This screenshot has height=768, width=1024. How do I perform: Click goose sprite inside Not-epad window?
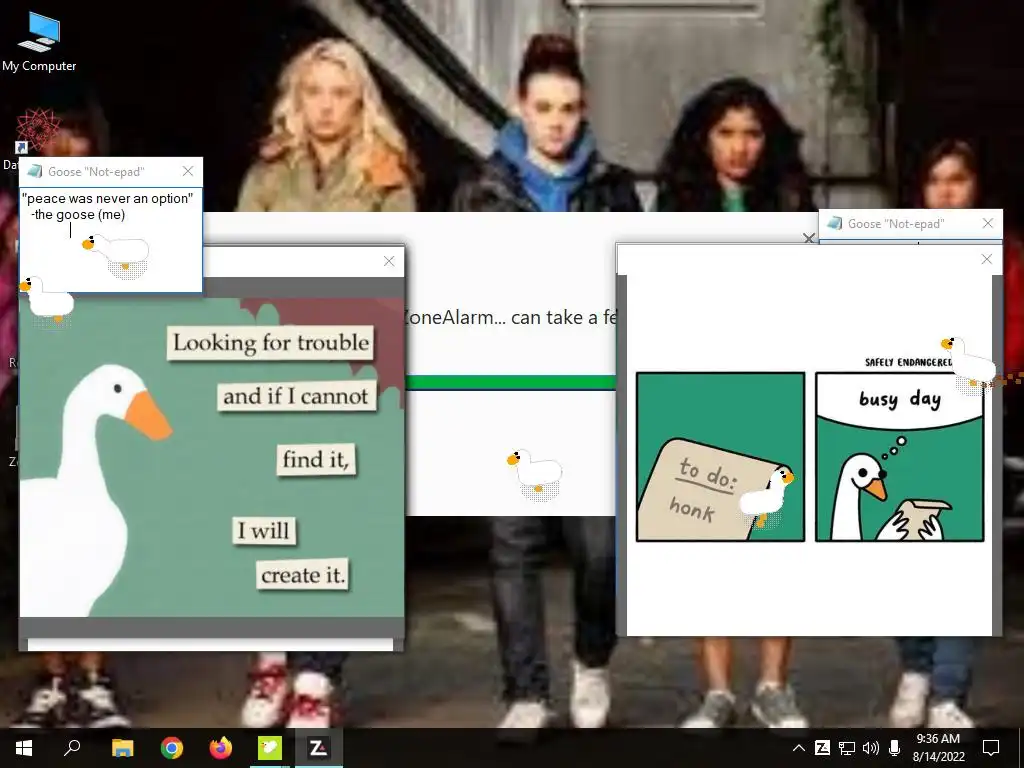pyautogui.click(x=116, y=255)
